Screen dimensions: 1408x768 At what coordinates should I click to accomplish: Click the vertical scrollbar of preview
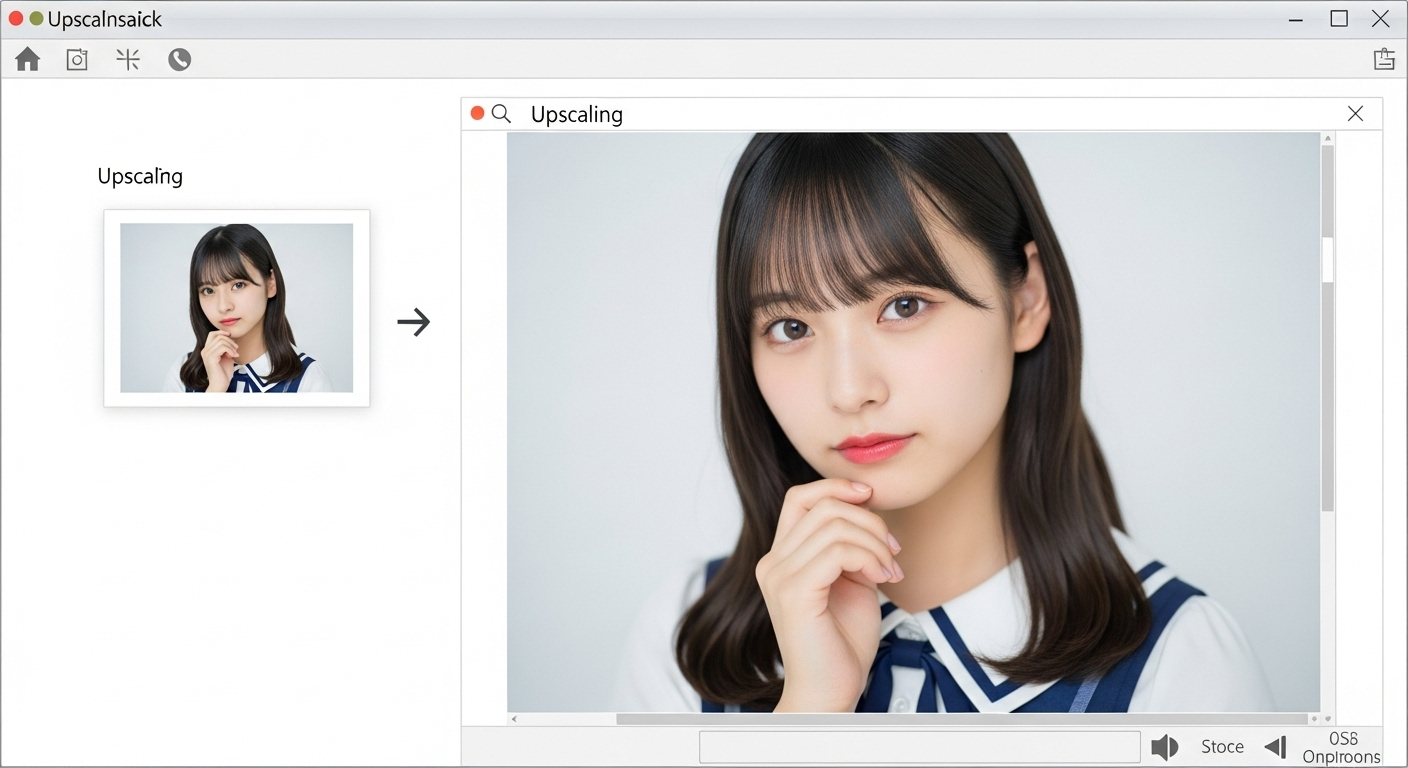click(1328, 400)
